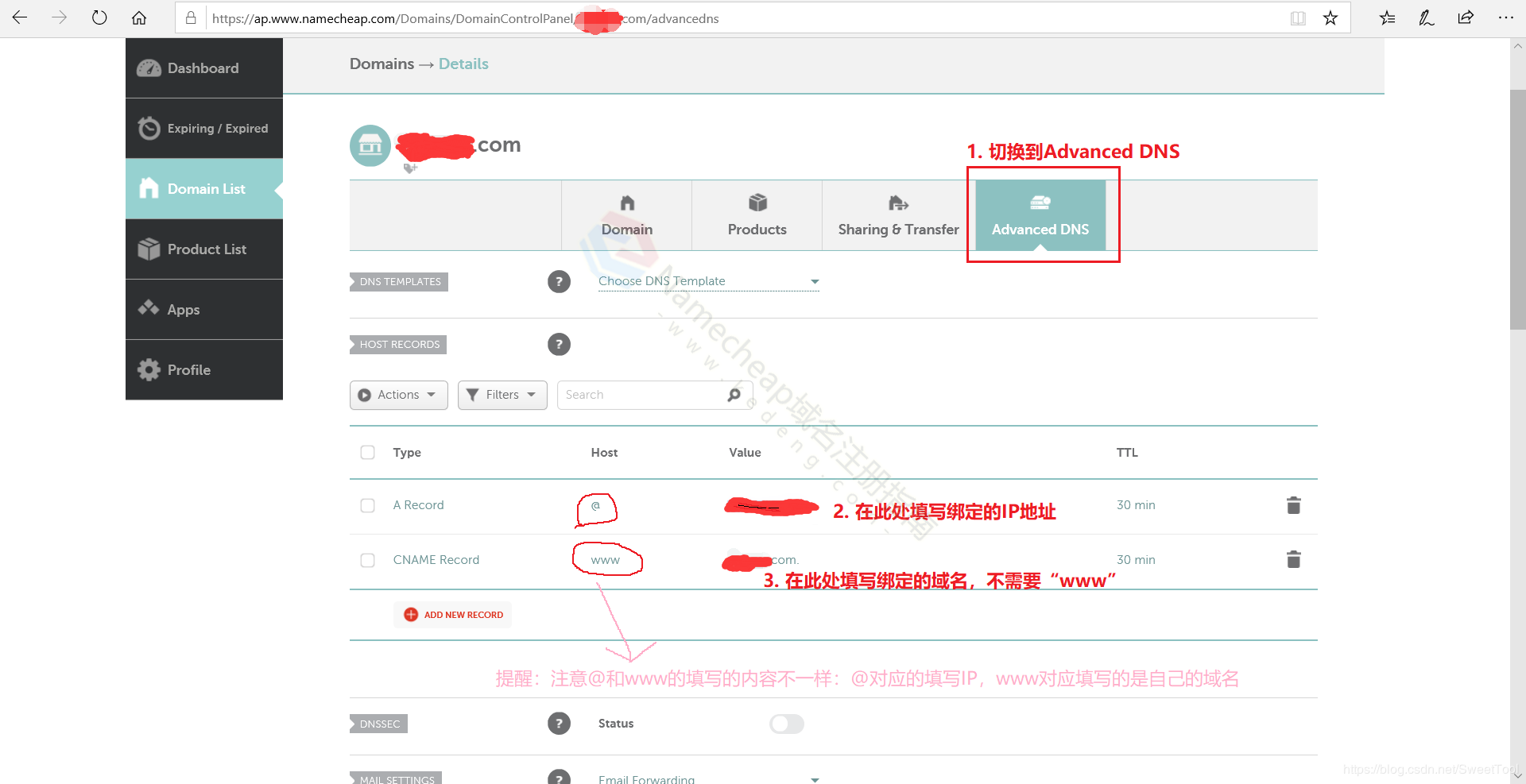The image size is (1526, 784).
Task: Delete the CNAME Record with trash icon
Action: coord(1293,560)
